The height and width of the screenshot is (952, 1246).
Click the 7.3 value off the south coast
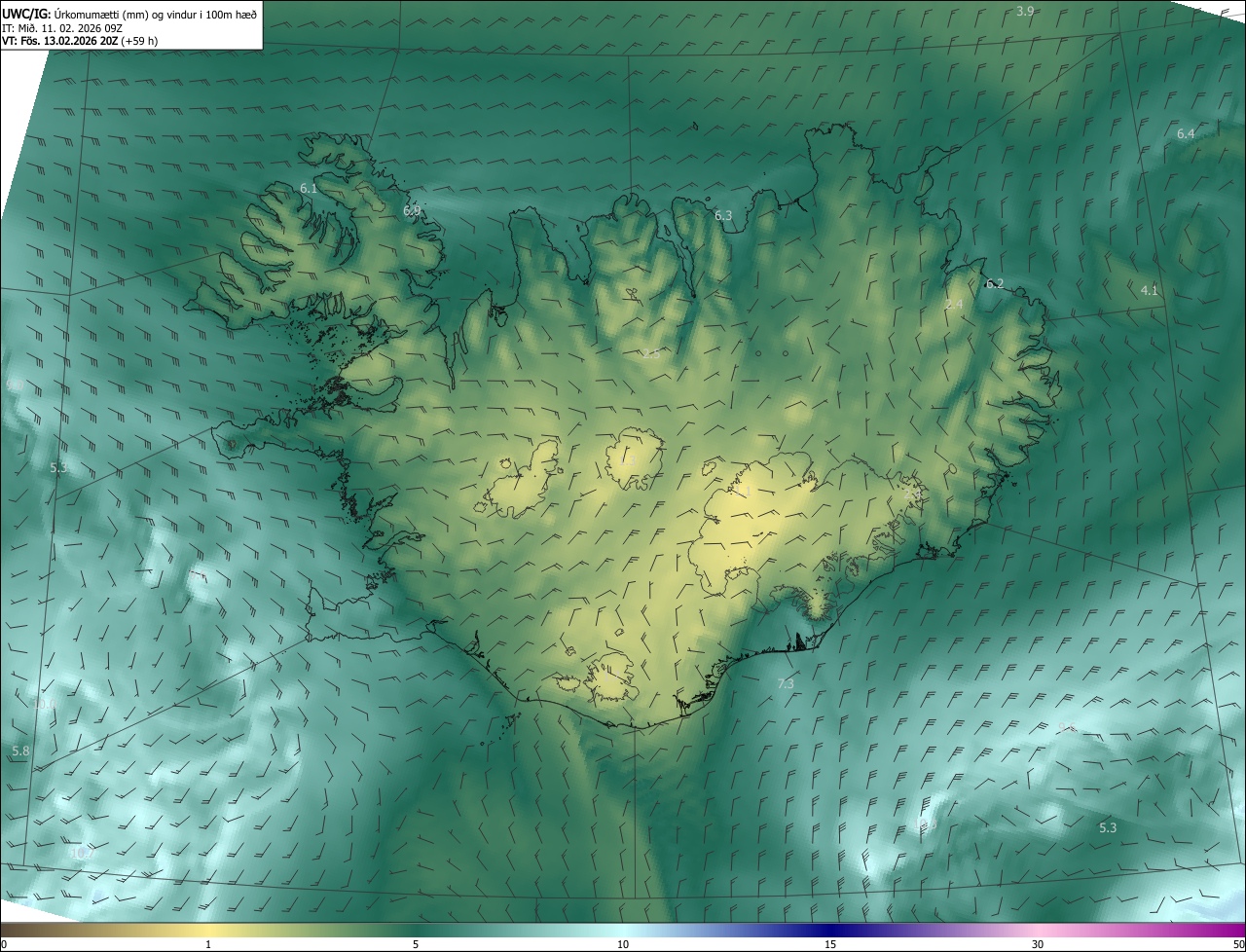coord(786,684)
